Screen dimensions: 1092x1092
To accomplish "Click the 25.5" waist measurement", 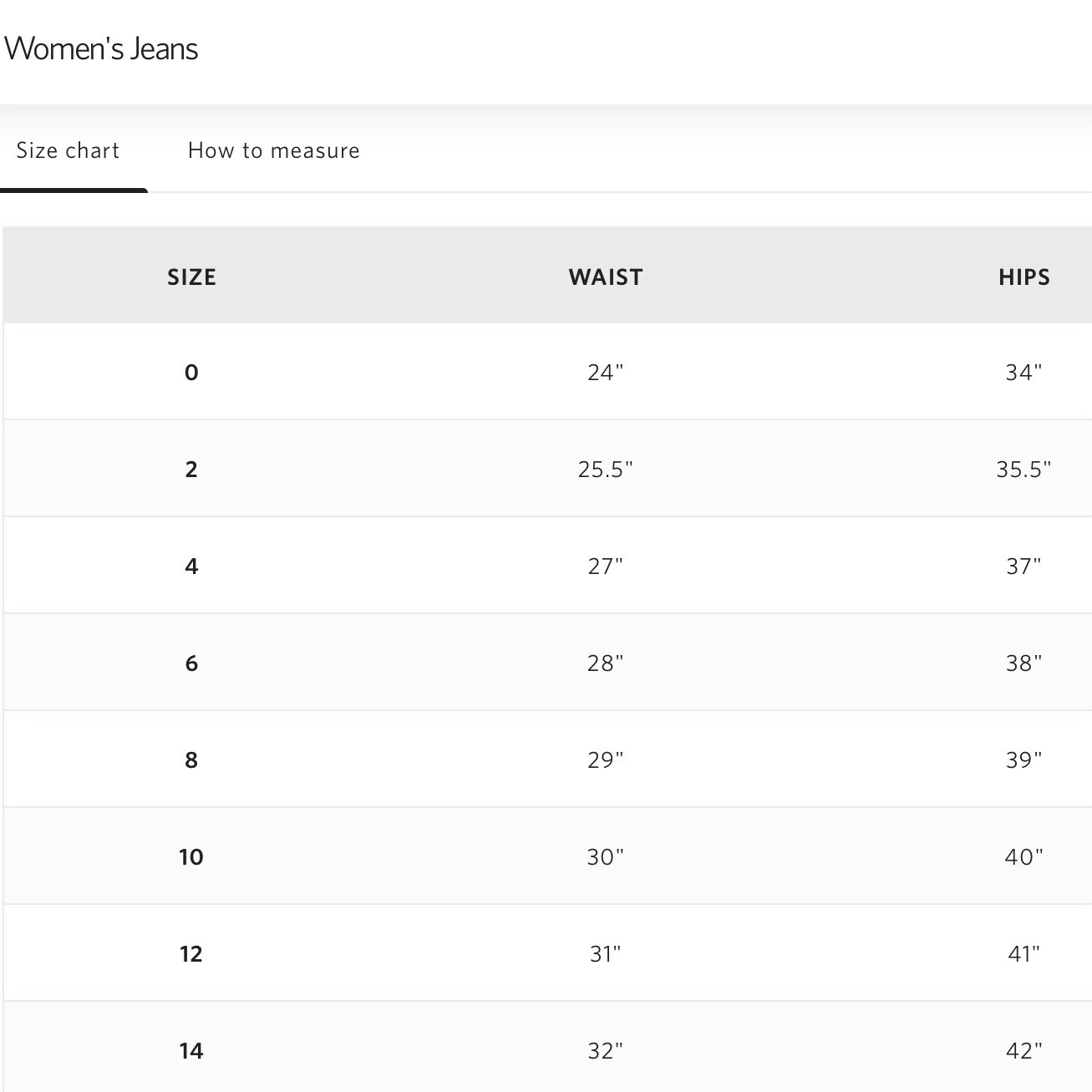I will [606, 470].
